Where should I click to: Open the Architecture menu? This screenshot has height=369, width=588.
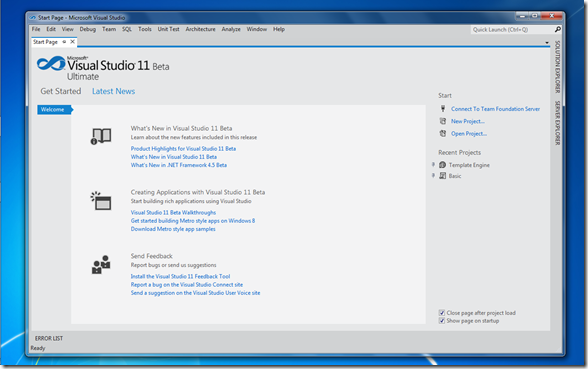pos(200,29)
